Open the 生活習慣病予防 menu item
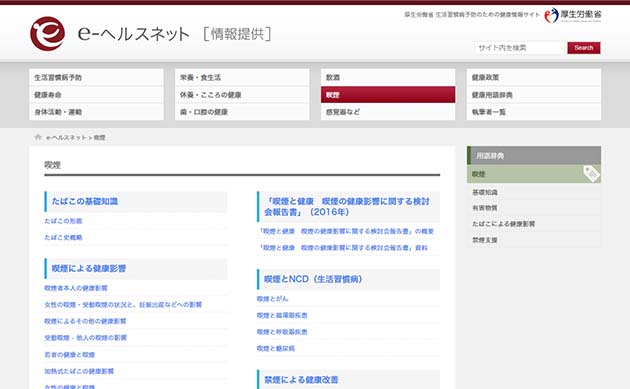 pyautogui.click(x=96, y=77)
